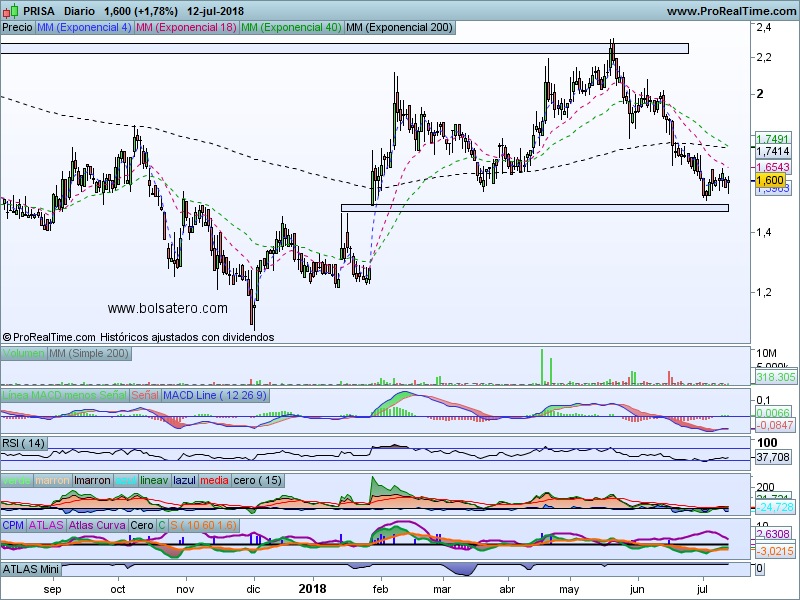Screen dimensions: 800x600
Task: Select the MM (Exponencial 4) label
Action: (x=83, y=28)
